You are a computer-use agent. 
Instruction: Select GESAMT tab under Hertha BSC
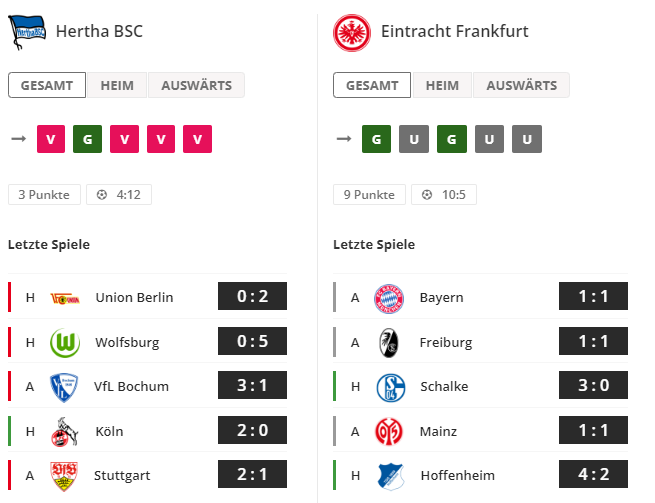pos(47,85)
